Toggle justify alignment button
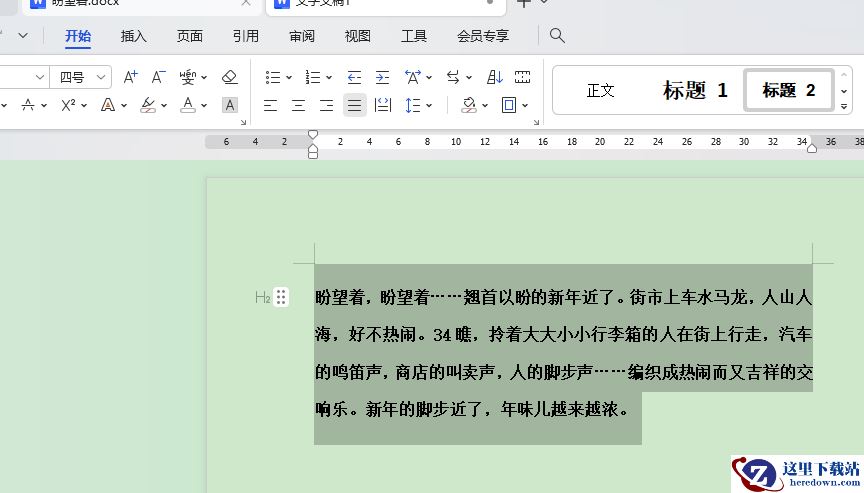This screenshot has height=493, width=864. [x=354, y=105]
